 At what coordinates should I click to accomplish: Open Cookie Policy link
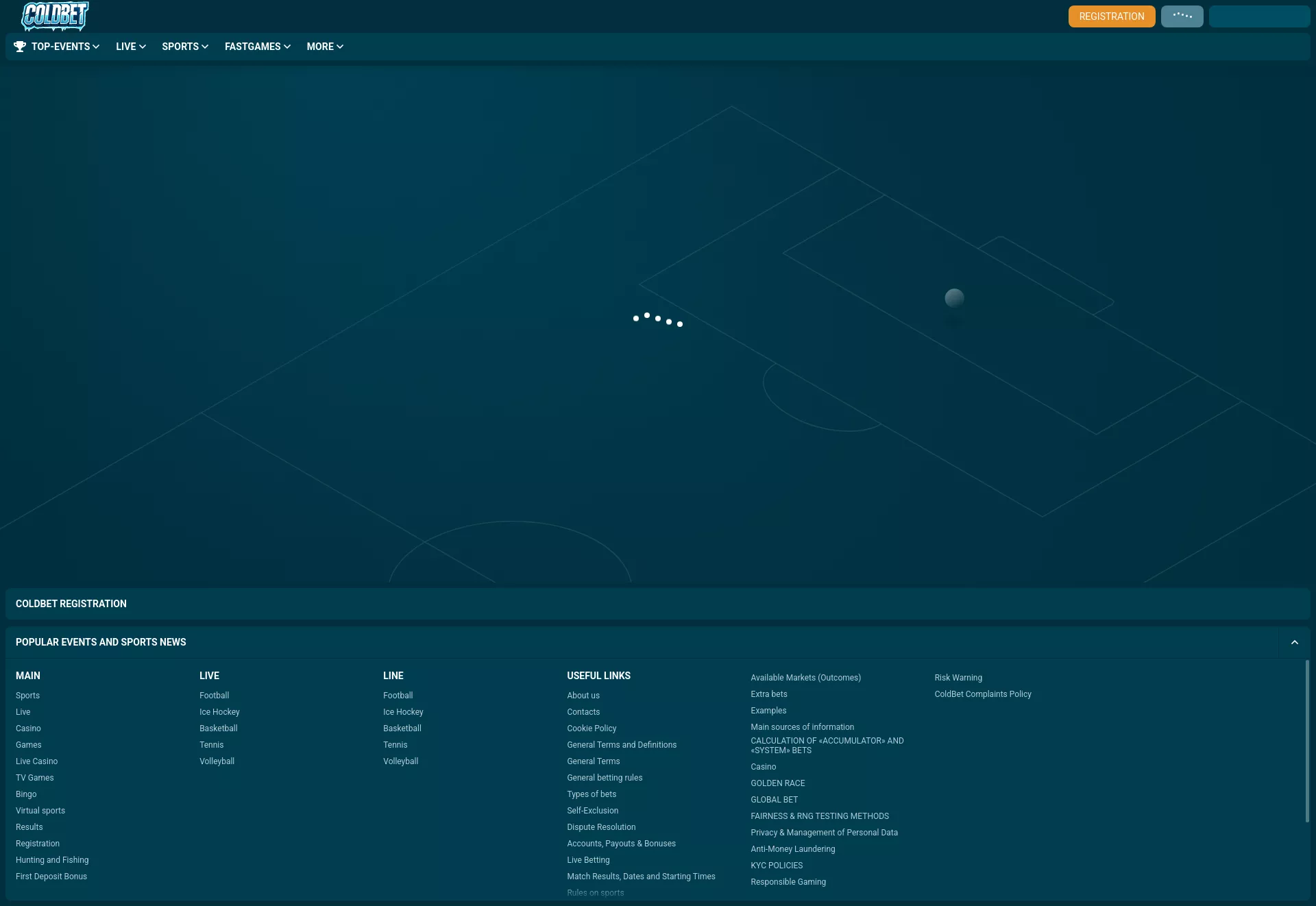(592, 729)
